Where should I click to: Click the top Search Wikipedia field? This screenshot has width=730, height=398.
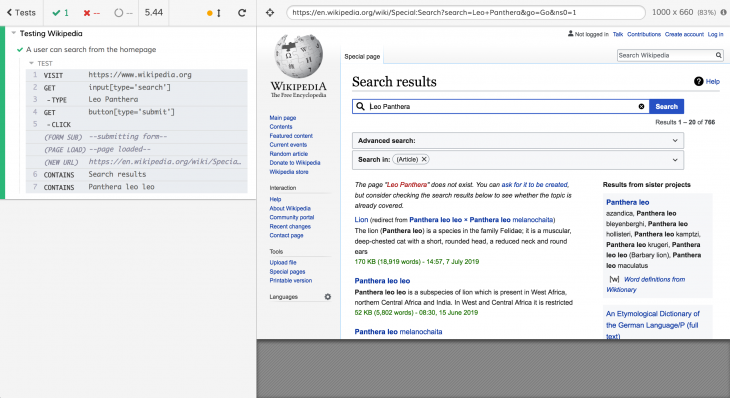(x=666, y=55)
